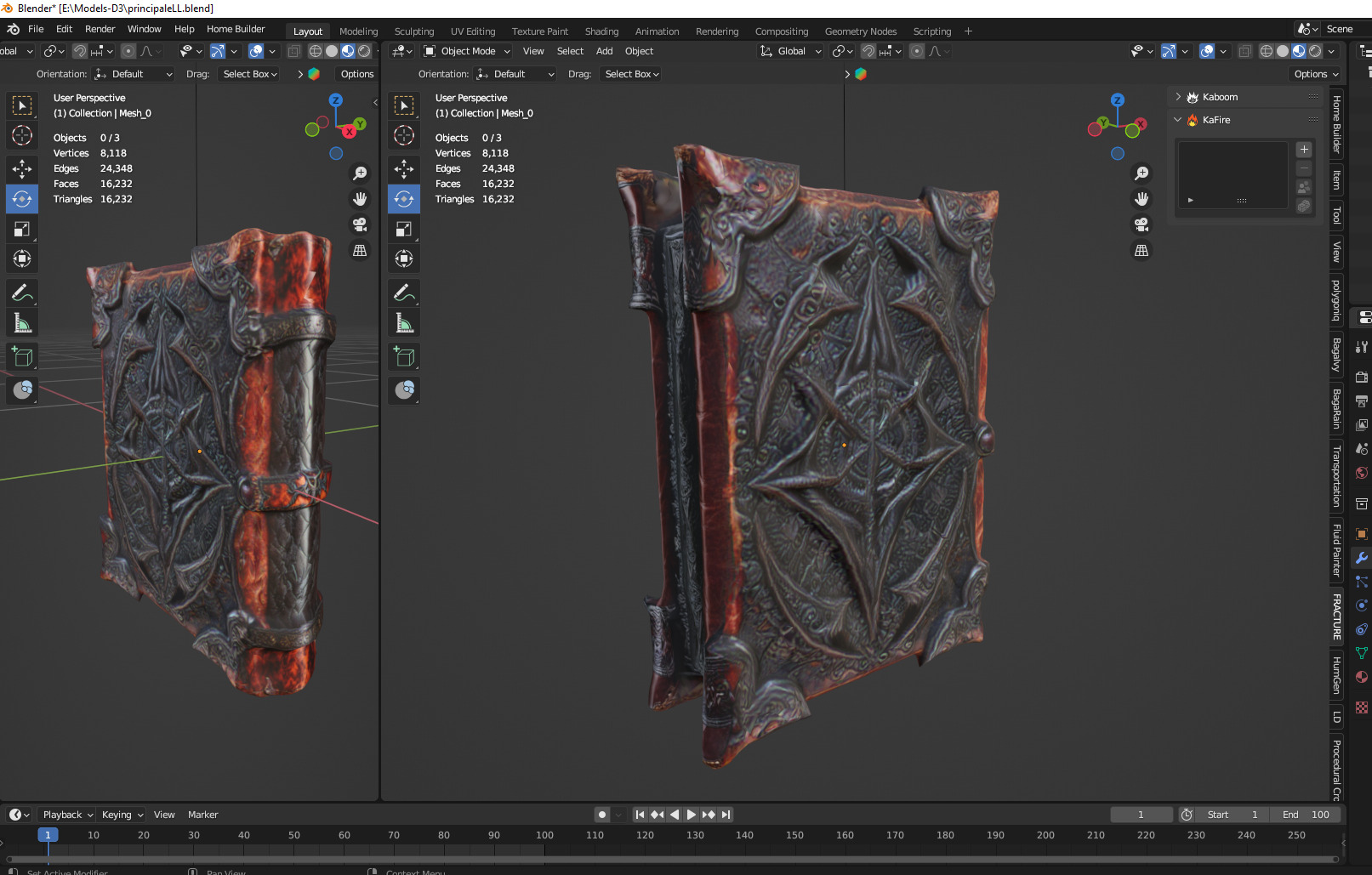
Task: Click the current frame marker on timeline
Action: click(48, 835)
